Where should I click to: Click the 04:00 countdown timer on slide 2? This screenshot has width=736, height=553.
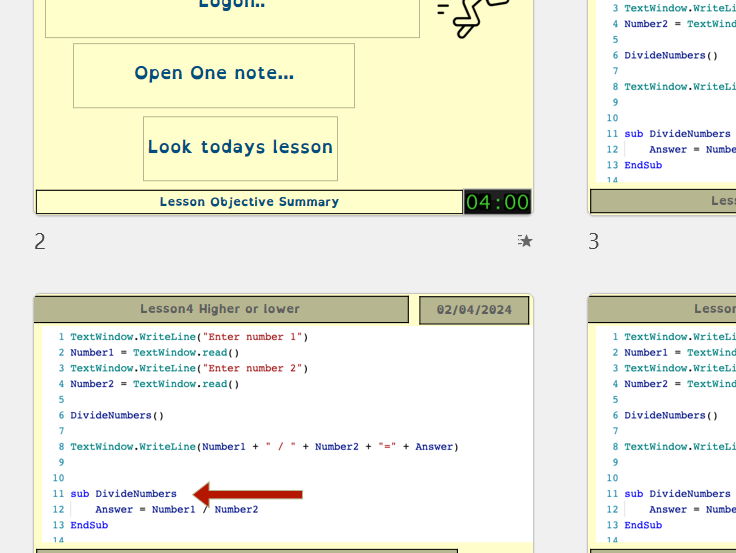[498, 202]
